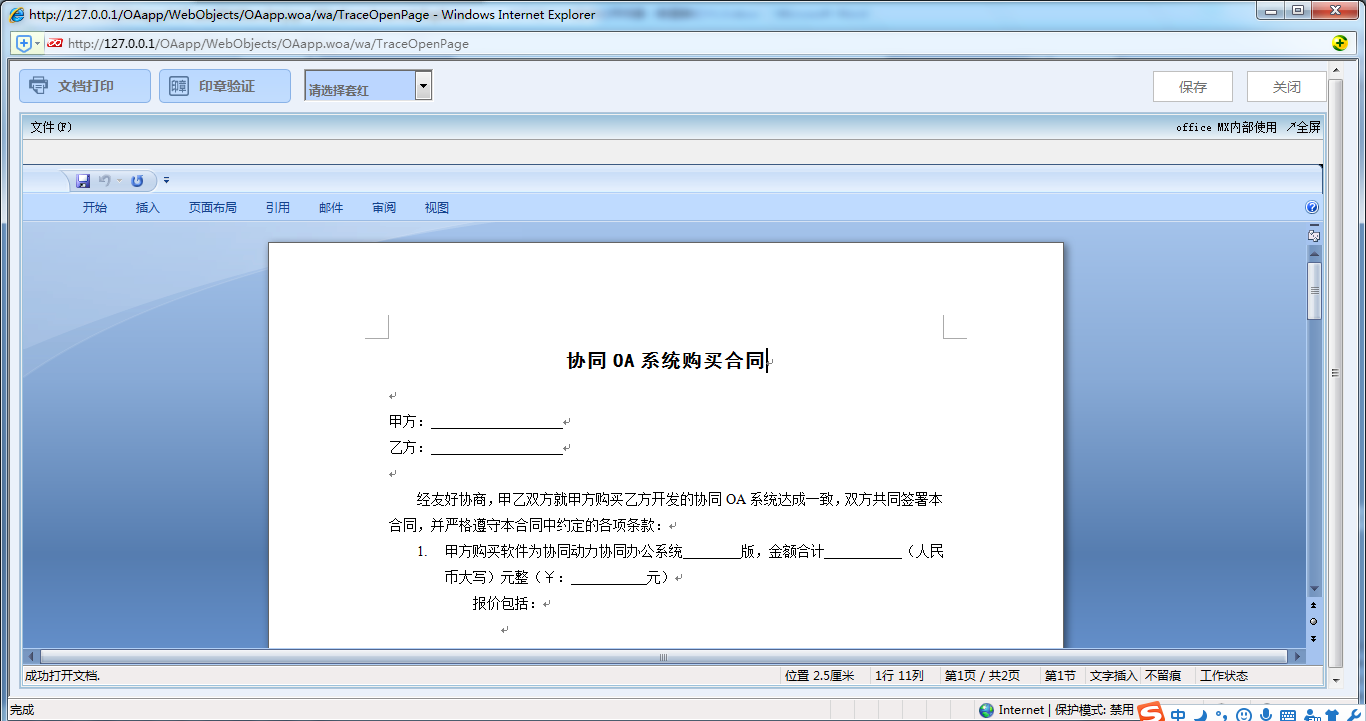Click the 保存 save button
Image resolution: width=1366 pixels, height=721 pixels.
point(1192,86)
